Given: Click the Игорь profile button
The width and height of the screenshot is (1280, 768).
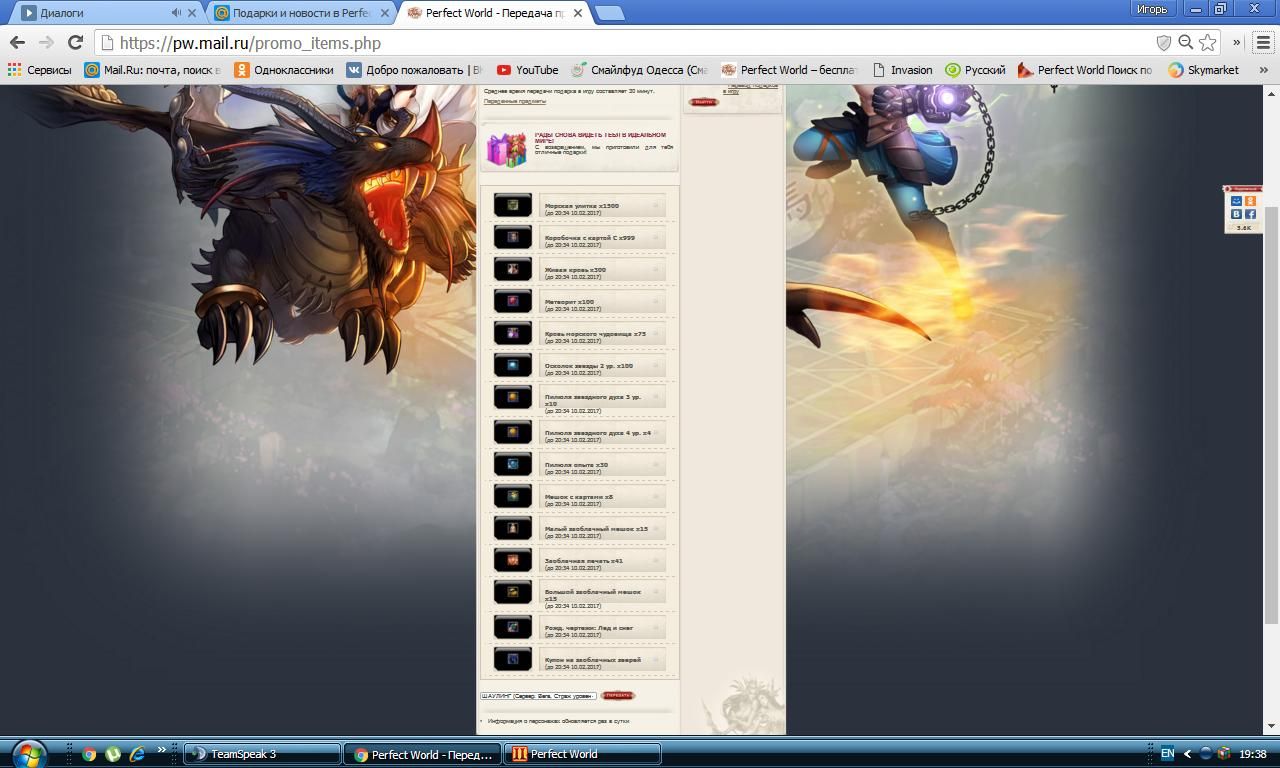Looking at the screenshot, I should coord(1152,9).
